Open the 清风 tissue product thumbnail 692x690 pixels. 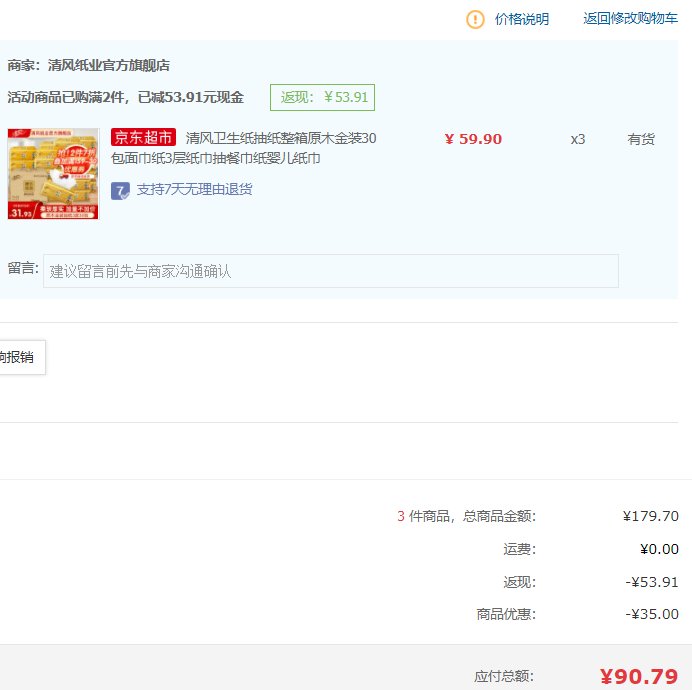tap(53, 174)
